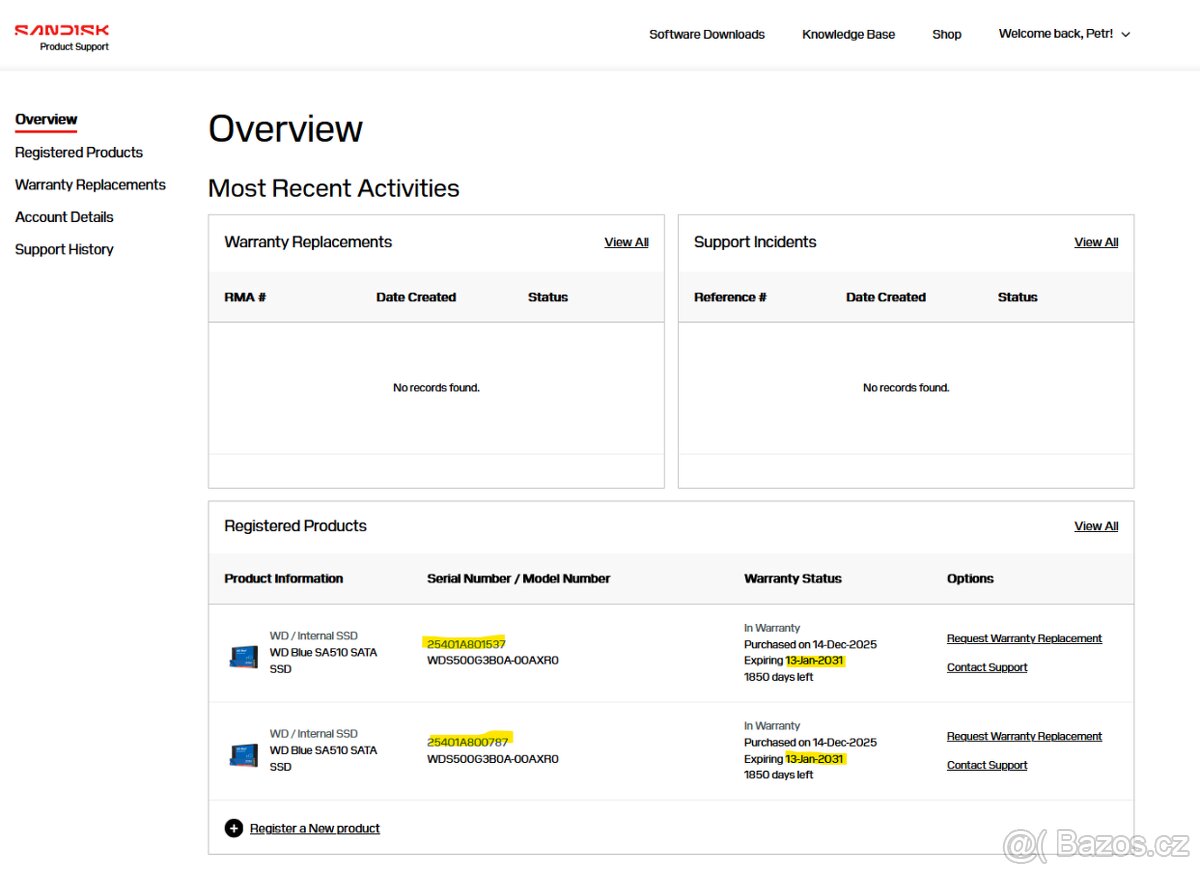The image size is (1200, 874).
Task: Click the Serial Number / Model Number header
Action: (518, 578)
